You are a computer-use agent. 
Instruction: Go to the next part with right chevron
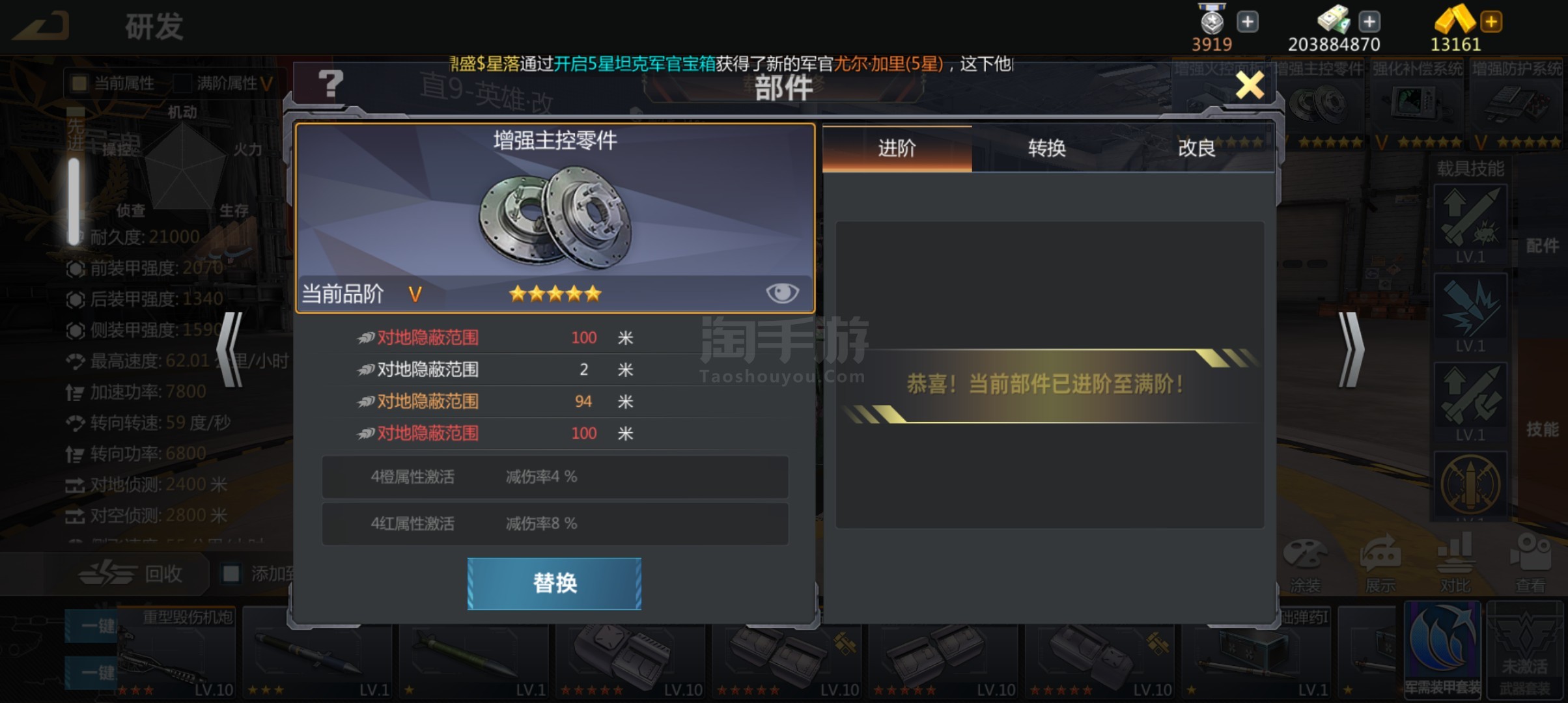click(x=1351, y=350)
